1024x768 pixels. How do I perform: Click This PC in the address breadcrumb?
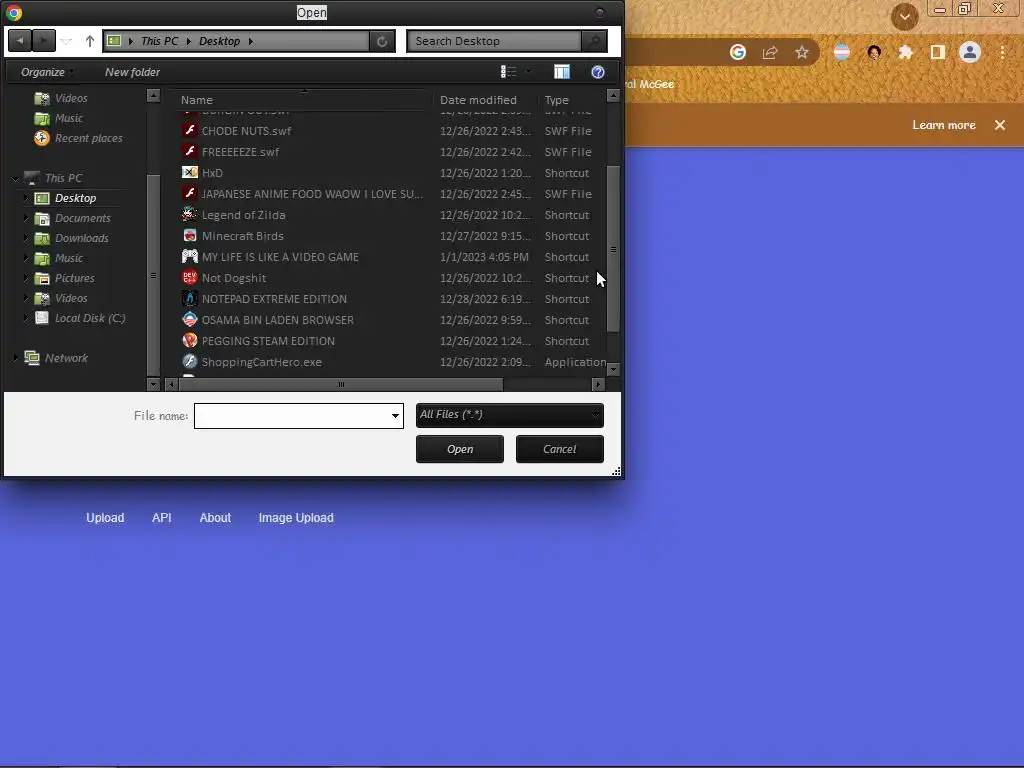tap(159, 41)
